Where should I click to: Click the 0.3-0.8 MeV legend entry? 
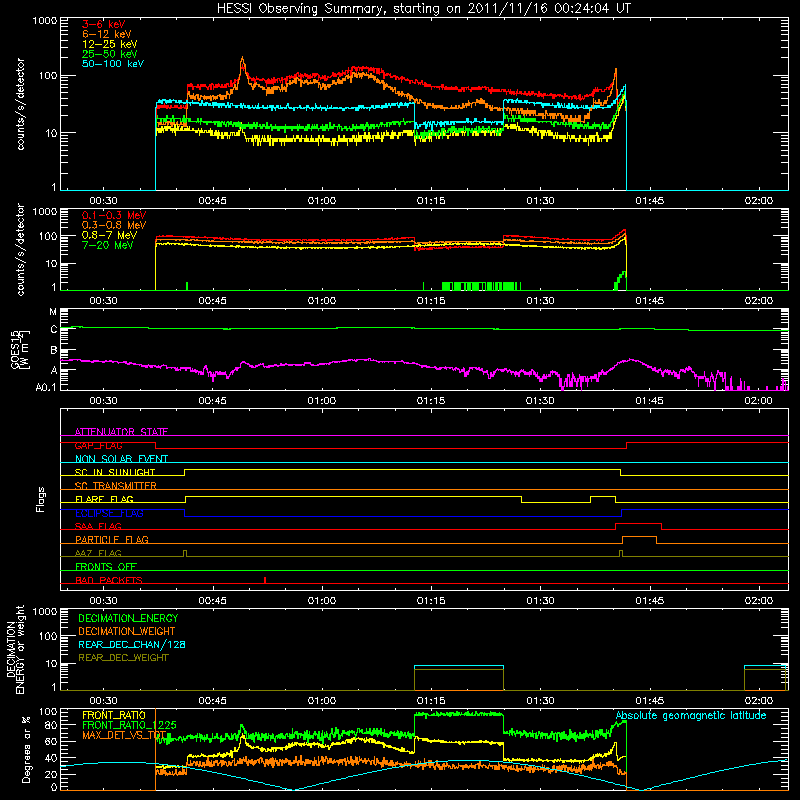pyautogui.click(x=114, y=225)
